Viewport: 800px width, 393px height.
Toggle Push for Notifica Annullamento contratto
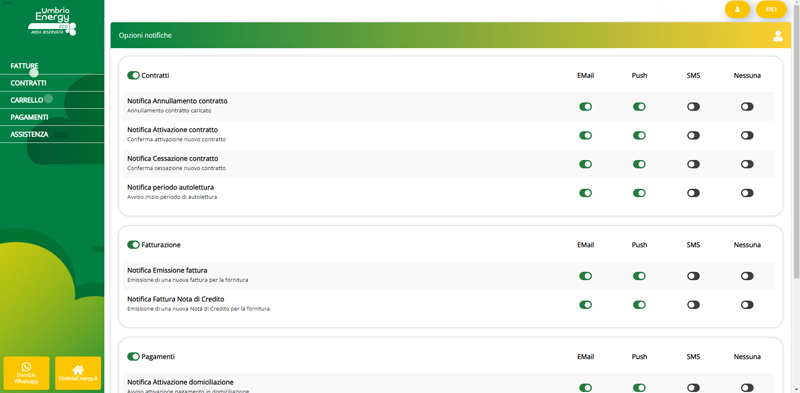639,107
